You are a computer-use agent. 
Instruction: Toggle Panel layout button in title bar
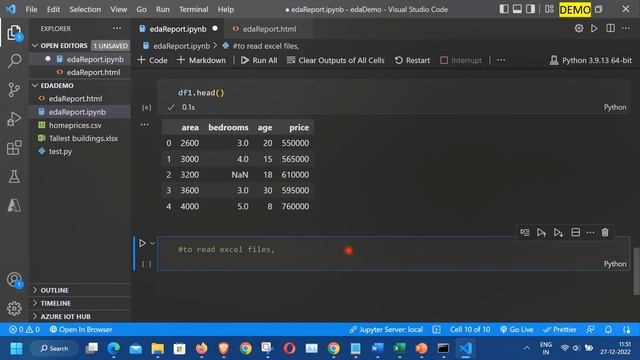tap(517, 9)
